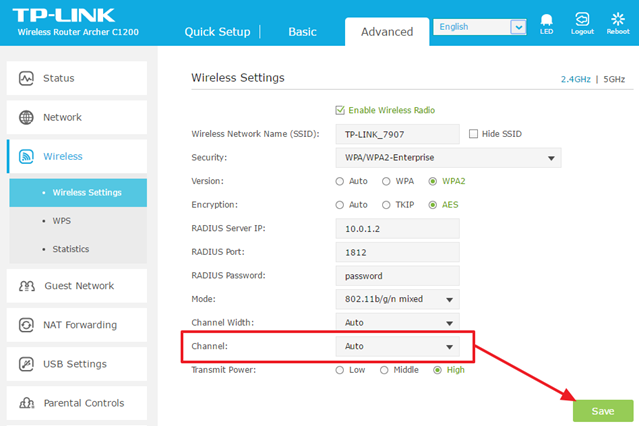Click the Network globe icon
The height and width of the screenshot is (426, 639).
tap(26, 117)
